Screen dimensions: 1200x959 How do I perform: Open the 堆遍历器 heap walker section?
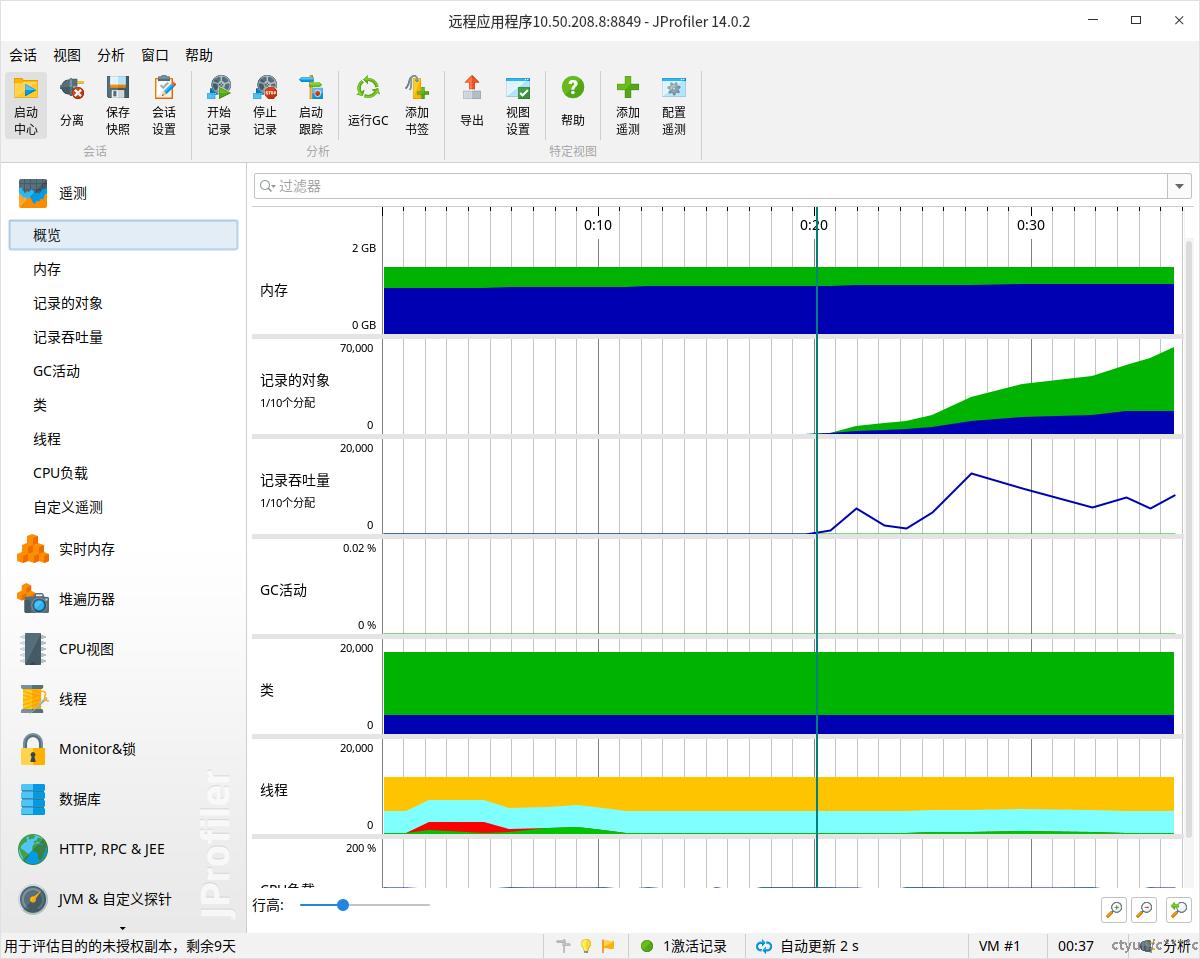(123, 599)
